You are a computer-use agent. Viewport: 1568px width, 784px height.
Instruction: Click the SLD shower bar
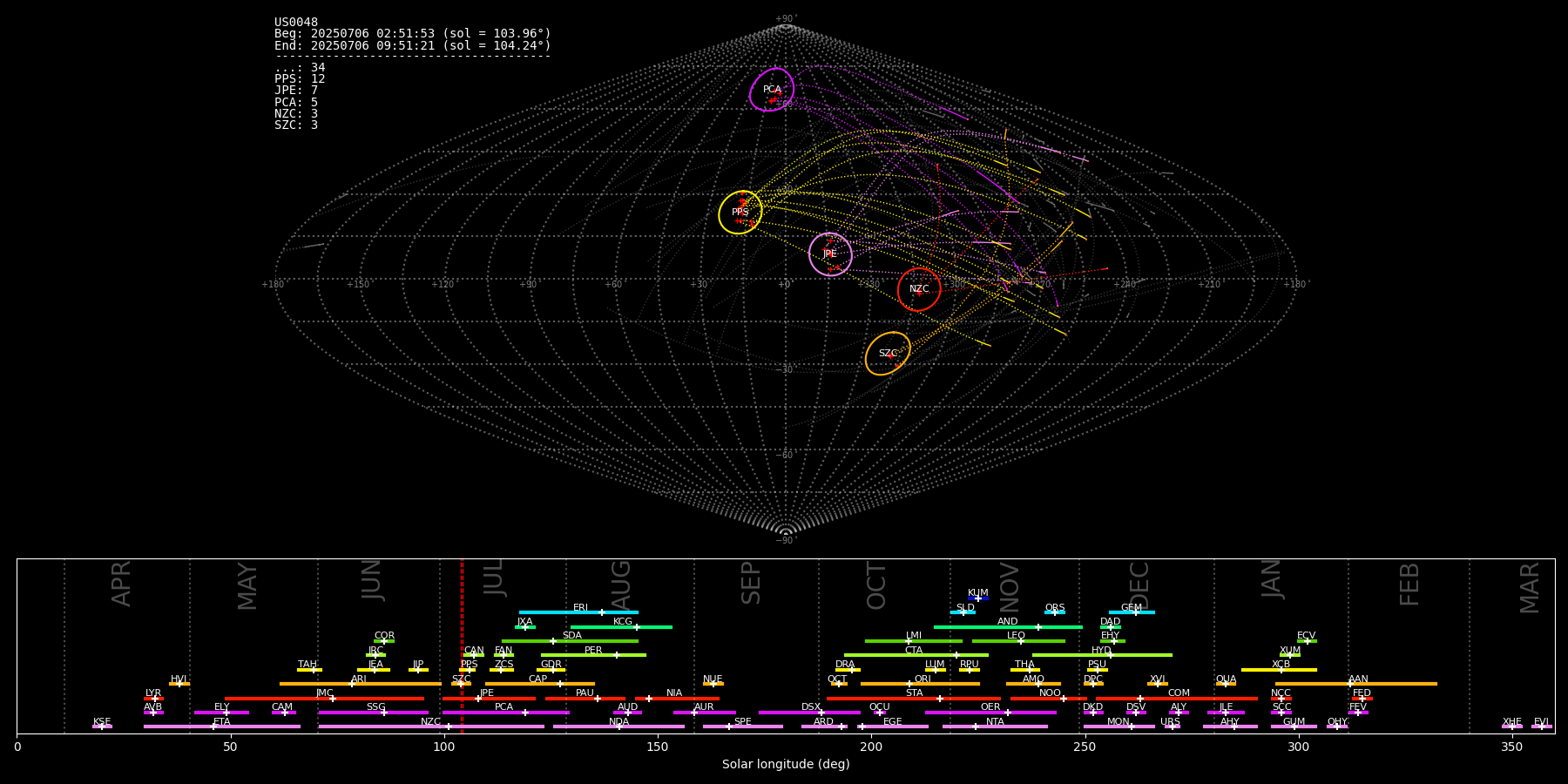pos(963,612)
